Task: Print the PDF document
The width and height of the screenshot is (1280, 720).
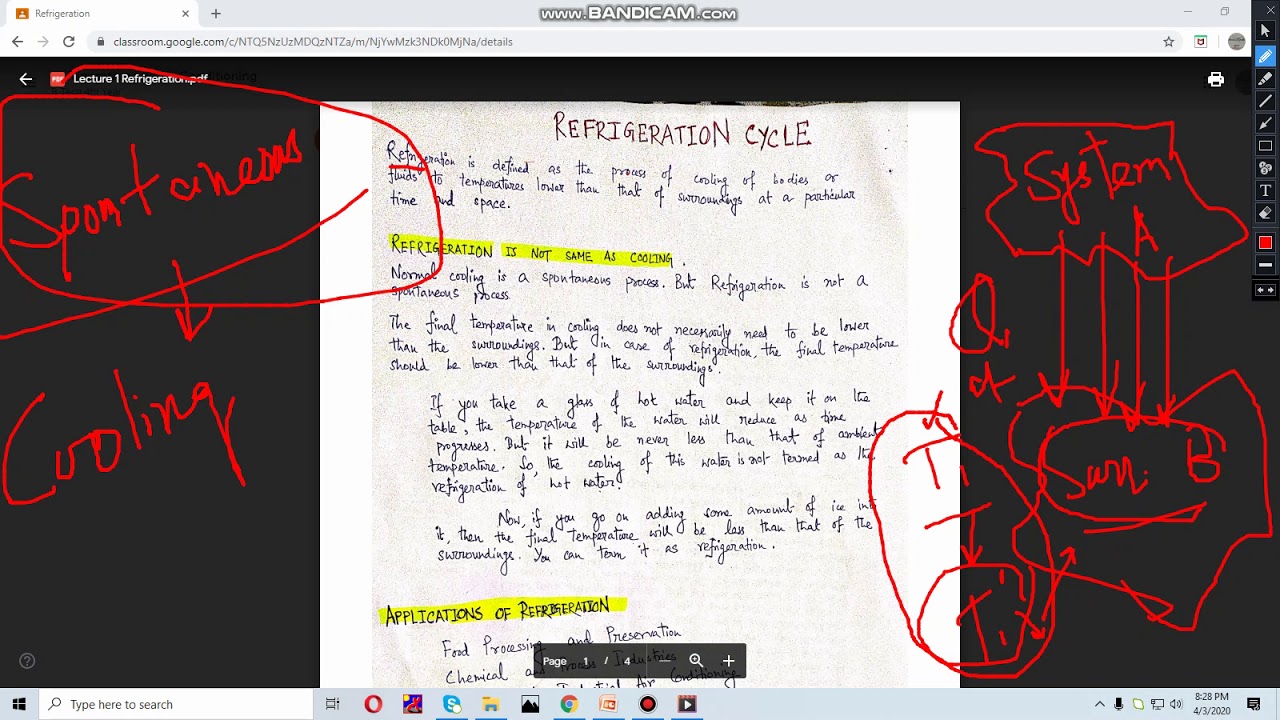Action: pyautogui.click(x=1215, y=80)
